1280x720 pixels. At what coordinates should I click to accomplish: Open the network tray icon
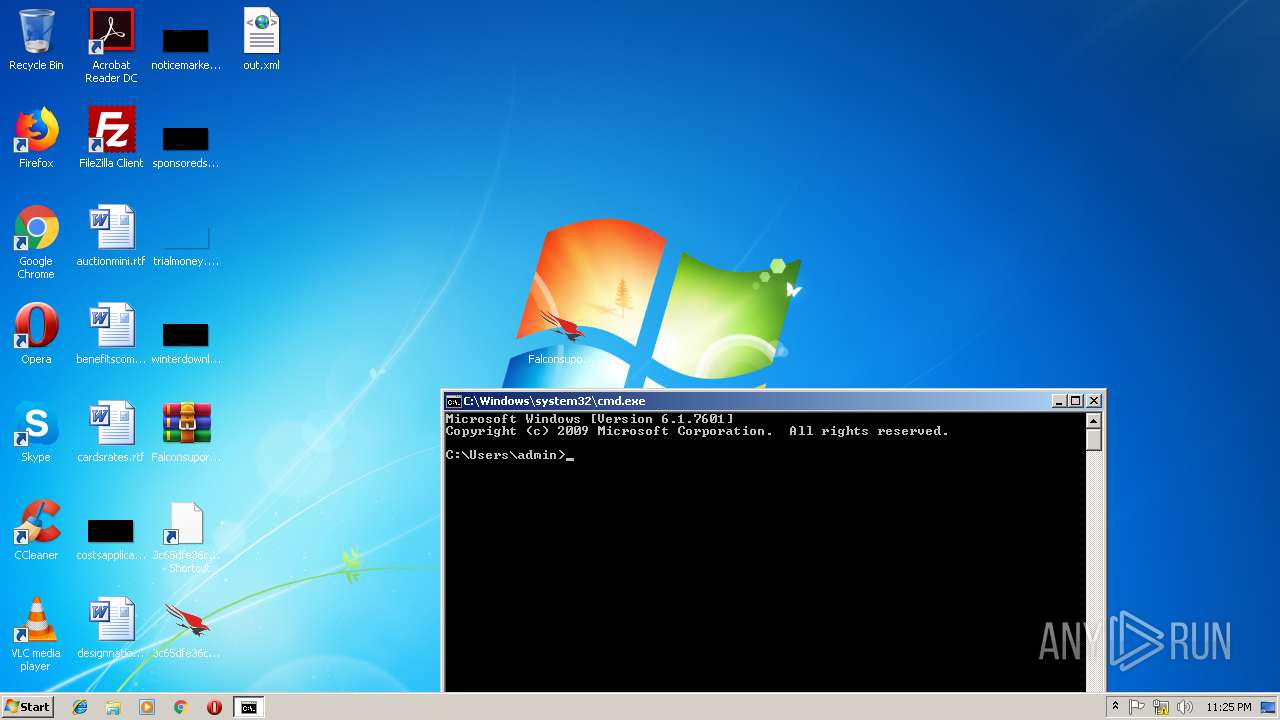click(x=1161, y=707)
